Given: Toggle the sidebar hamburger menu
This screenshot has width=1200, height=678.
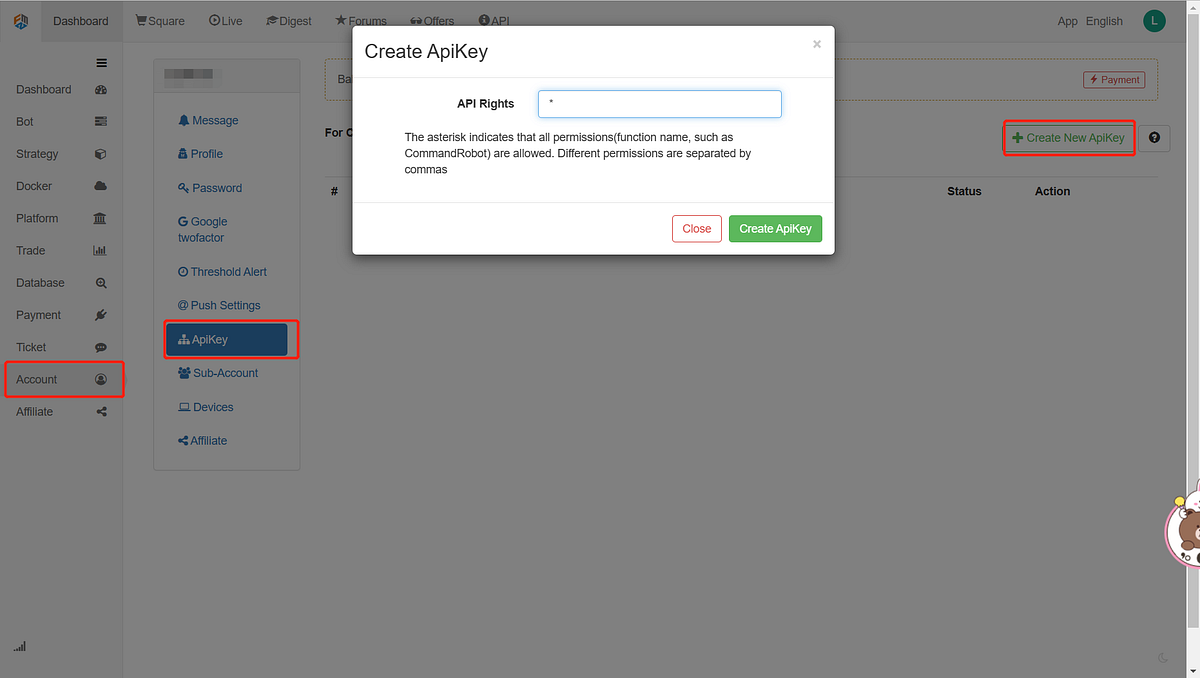Looking at the screenshot, I should click(x=99, y=62).
